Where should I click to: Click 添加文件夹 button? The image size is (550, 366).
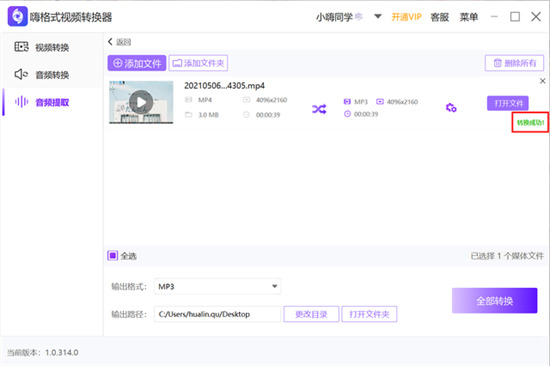click(198, 63)
